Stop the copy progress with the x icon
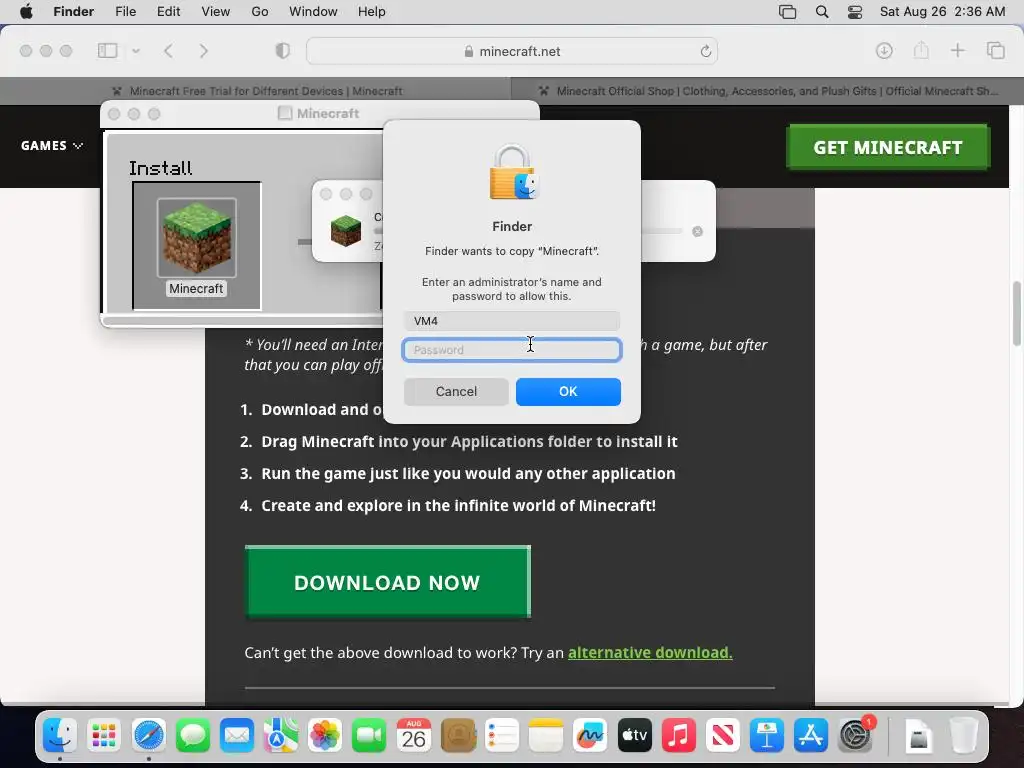This screenshot has width=1024, height=768. tap(697, 231)
